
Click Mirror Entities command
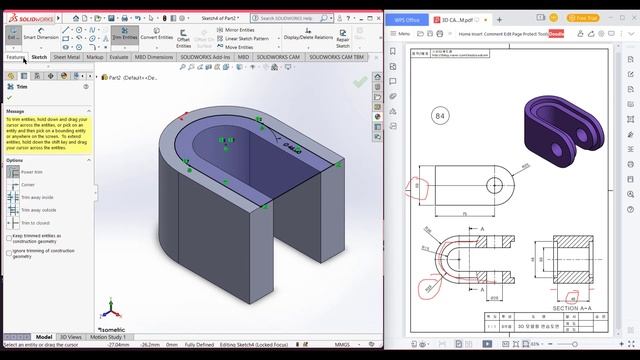[236, 30]
